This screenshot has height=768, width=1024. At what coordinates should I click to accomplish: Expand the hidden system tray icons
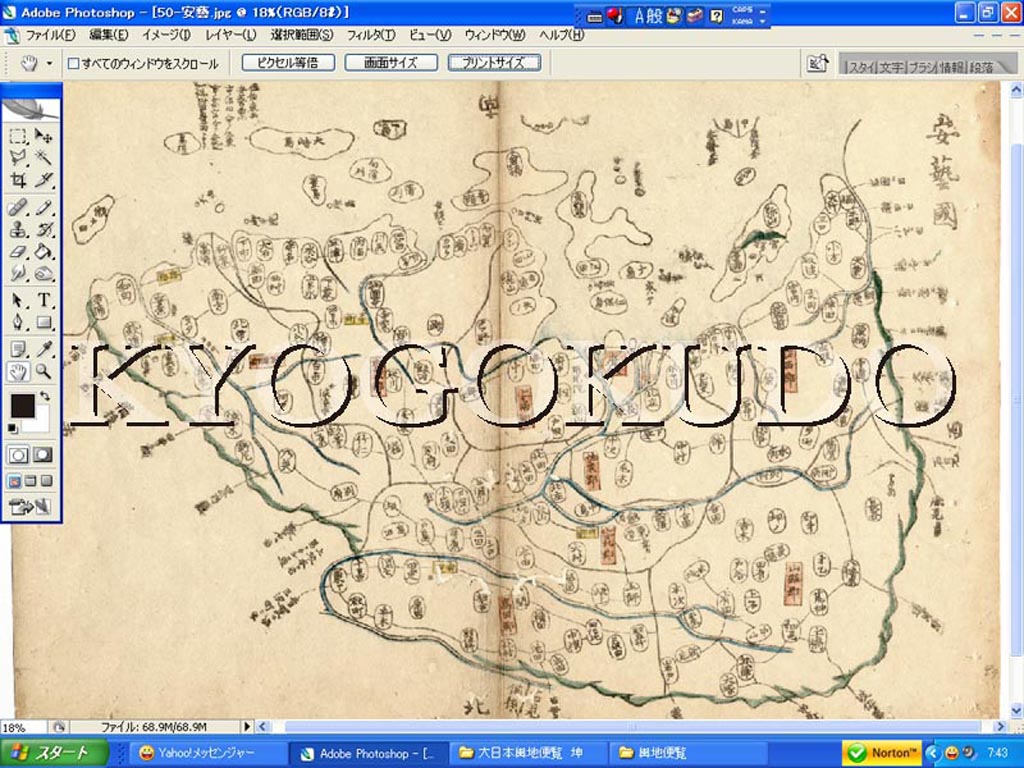(931, 753)
